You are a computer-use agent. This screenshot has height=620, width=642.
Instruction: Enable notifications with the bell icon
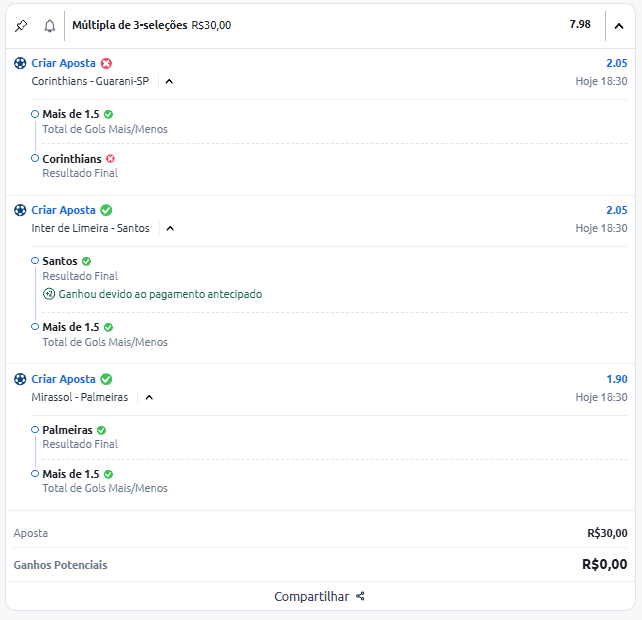pyautogui.click(x=50, y=26)
